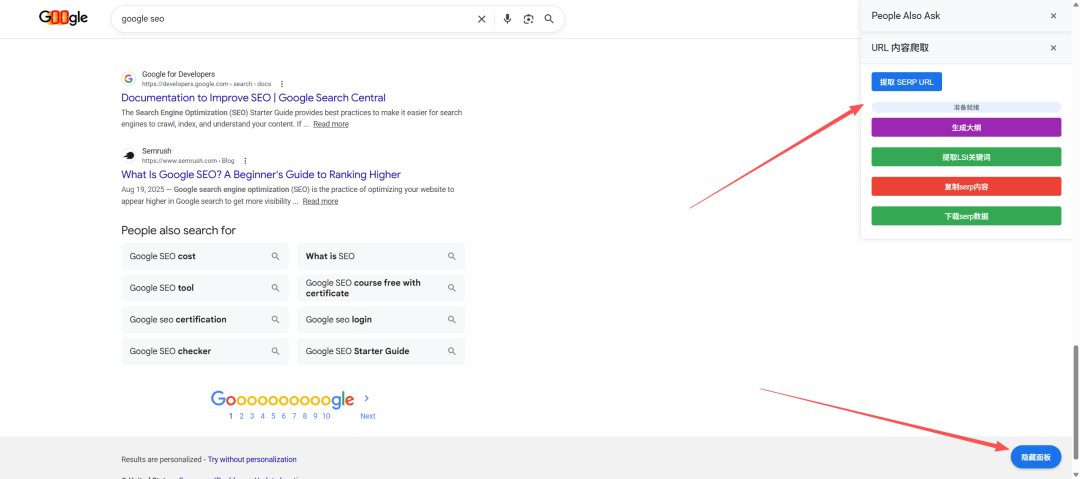Click the 提取 SERP URL button

point(906,82)
